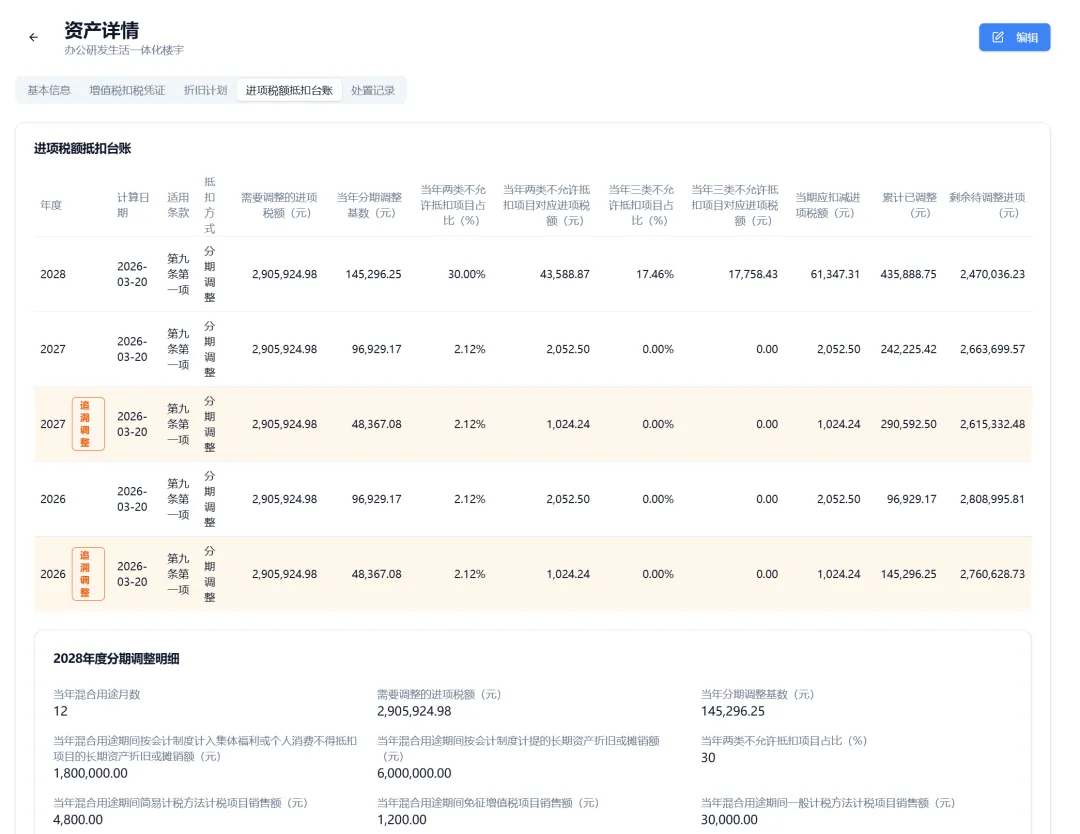Image resolution: width=1080 pixels, height=834 pixels.
Task: Switch to the 基本信息 tab
Action: pos(49,90)
